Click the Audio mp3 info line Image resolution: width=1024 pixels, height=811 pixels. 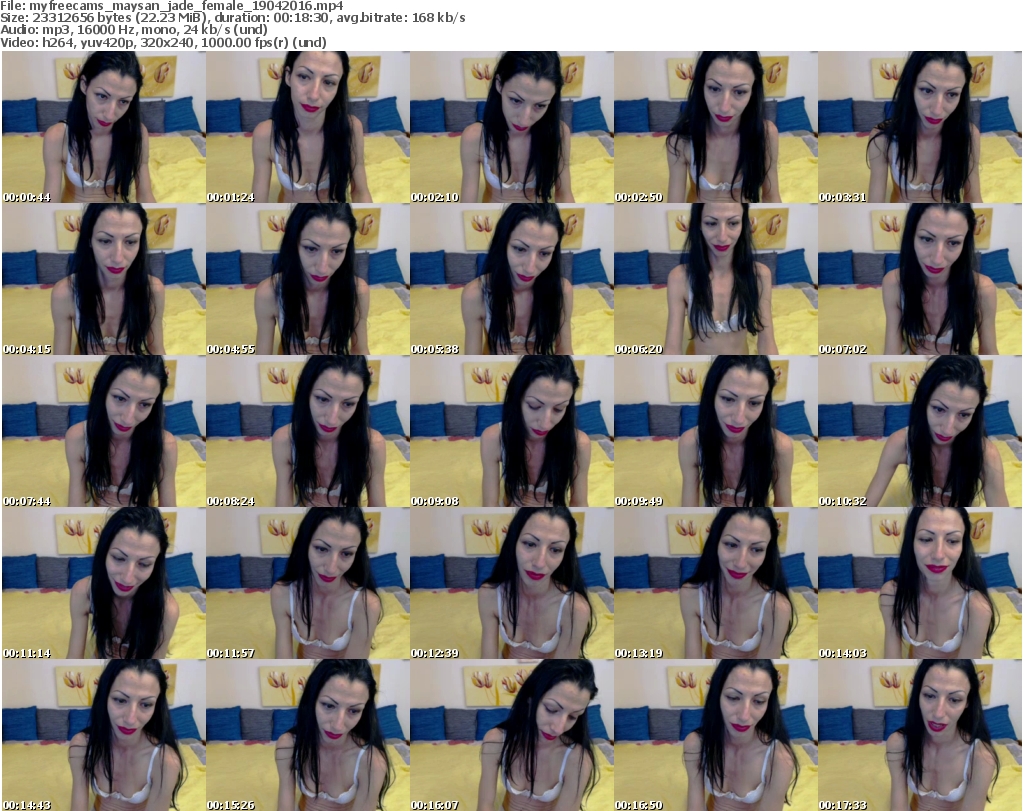(134, 30)
